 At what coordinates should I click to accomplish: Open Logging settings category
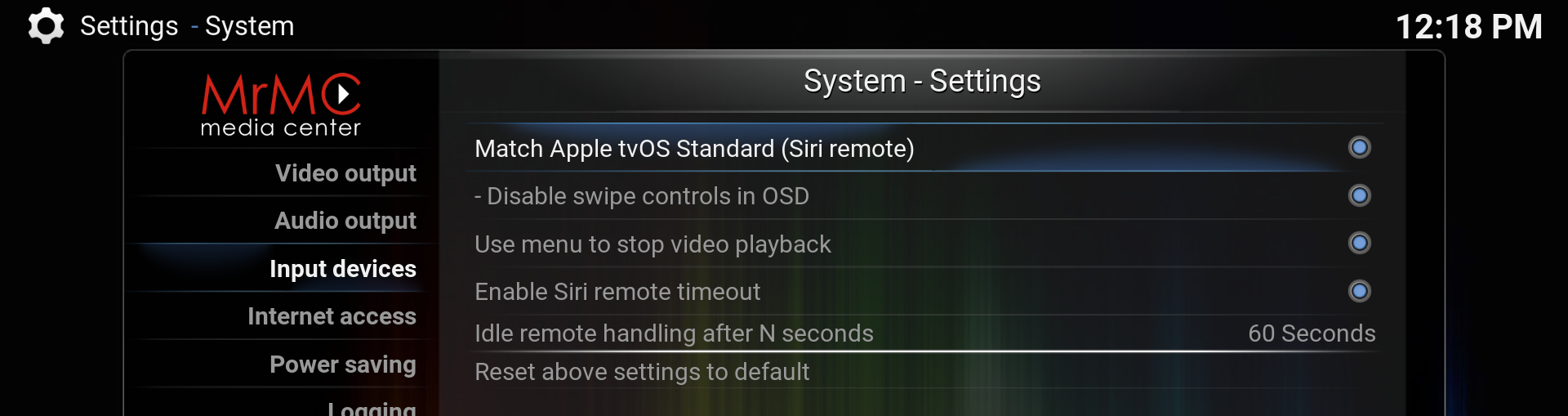pos(372,407)
